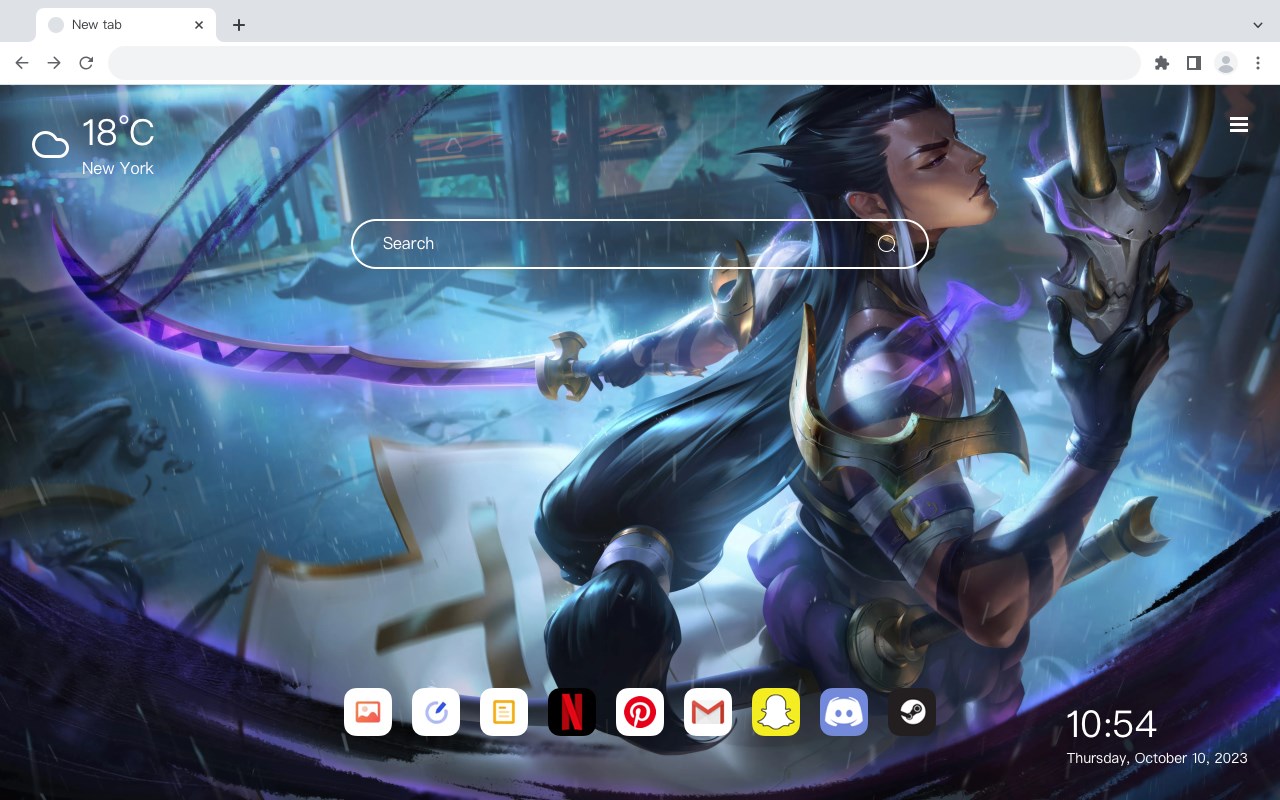Toggle the browser side panel
Image resolution: width=1280 pixels, height=800 pixels.
pyautogui.click(x=1193, y=63)
